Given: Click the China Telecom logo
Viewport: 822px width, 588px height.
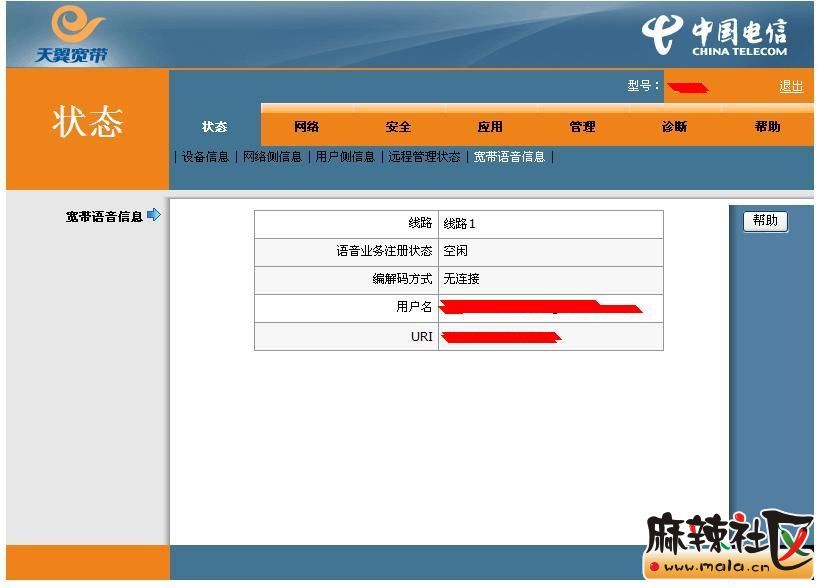Looking at the screenshot, I should (716, 37).
